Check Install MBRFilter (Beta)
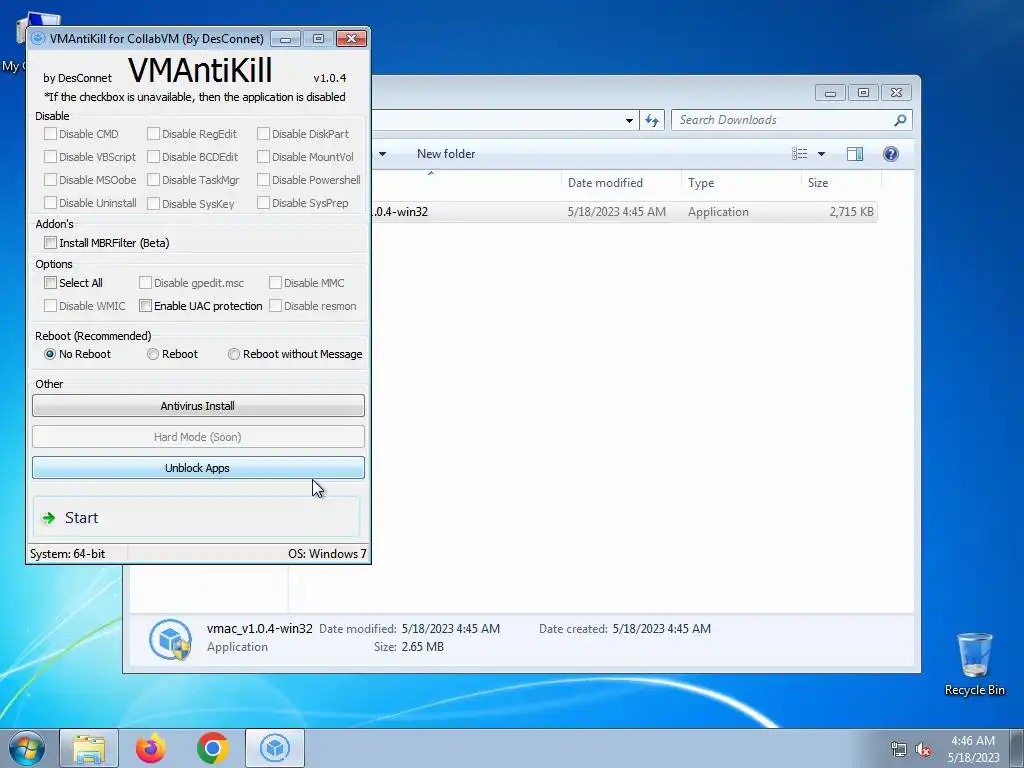1024x768 pixels. (50, 243)
